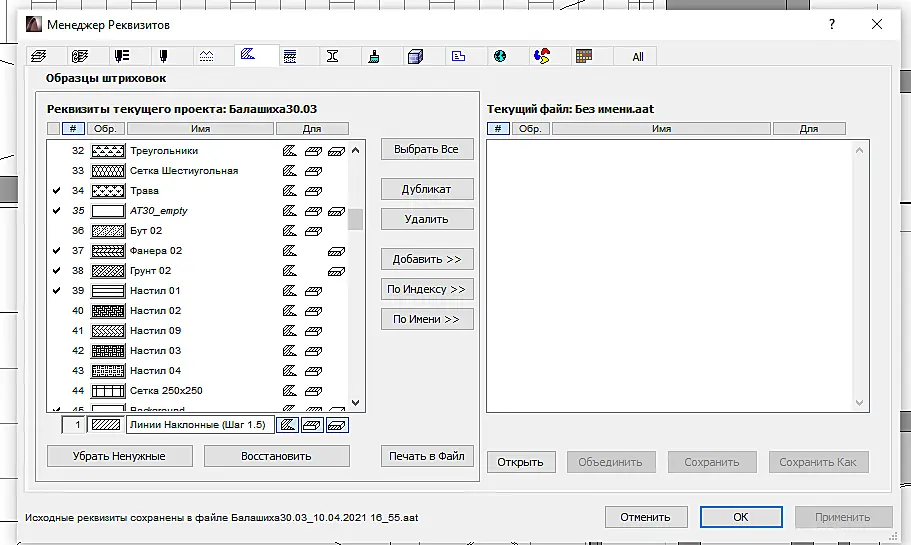
Task: Click Выбрать Все button
Action: click(x=427, y=149)
